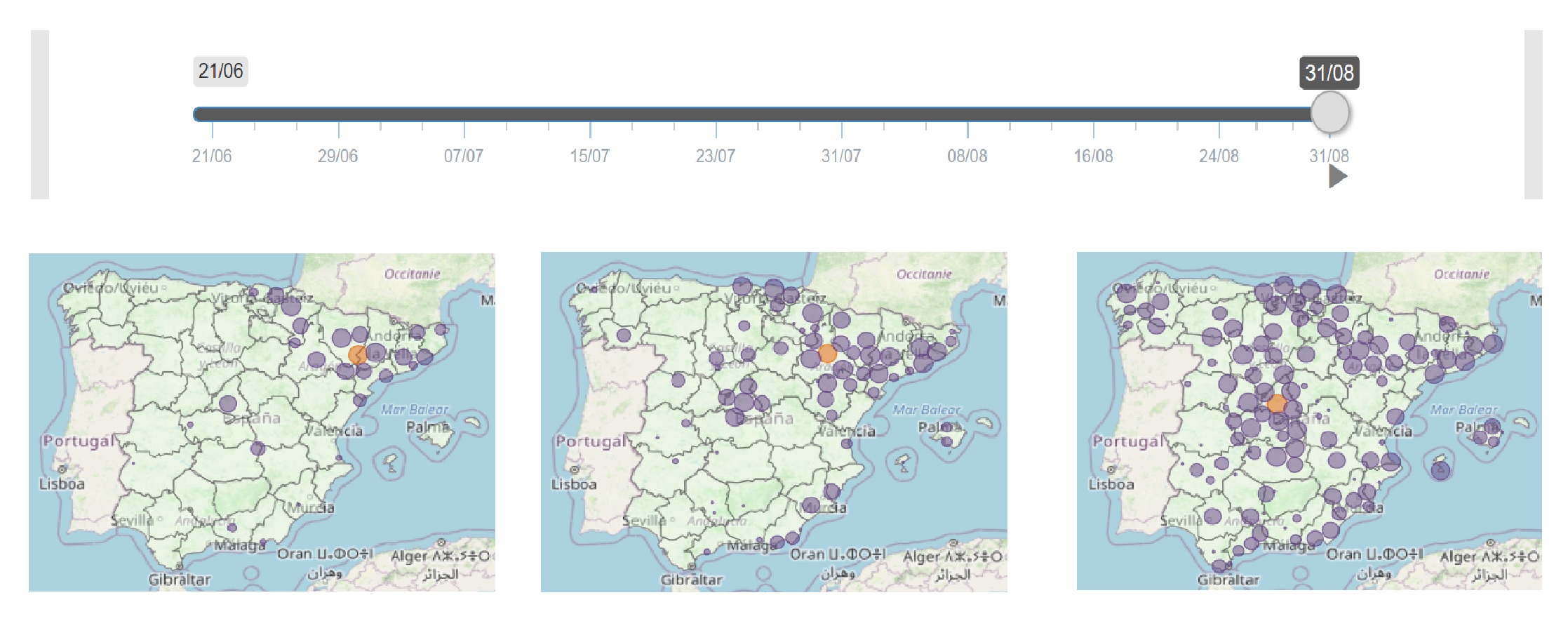Click the dark 31/08 tooltip above handle
The width and height of the screenshot is (1568, 621).
tap(1329, 73)
